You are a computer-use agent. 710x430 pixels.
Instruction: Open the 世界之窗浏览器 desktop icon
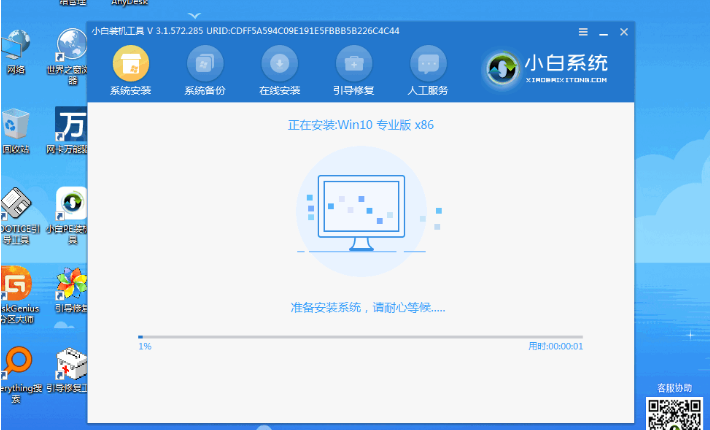click(x=70, y=55)
